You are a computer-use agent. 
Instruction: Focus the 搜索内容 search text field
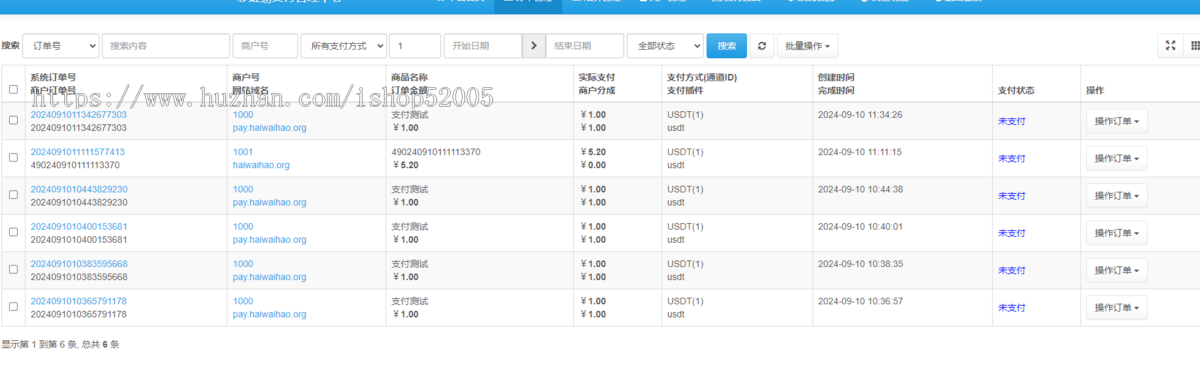click(165, 46)
